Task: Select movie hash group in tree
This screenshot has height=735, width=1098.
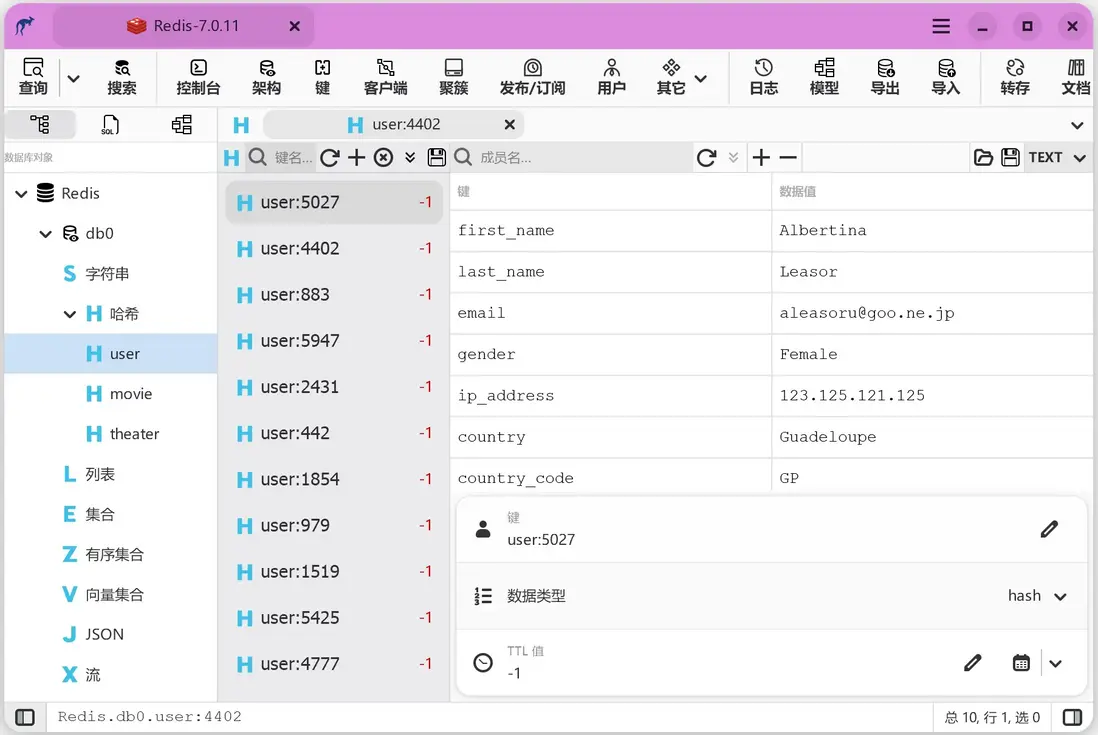Action: (x=119, y=394)
